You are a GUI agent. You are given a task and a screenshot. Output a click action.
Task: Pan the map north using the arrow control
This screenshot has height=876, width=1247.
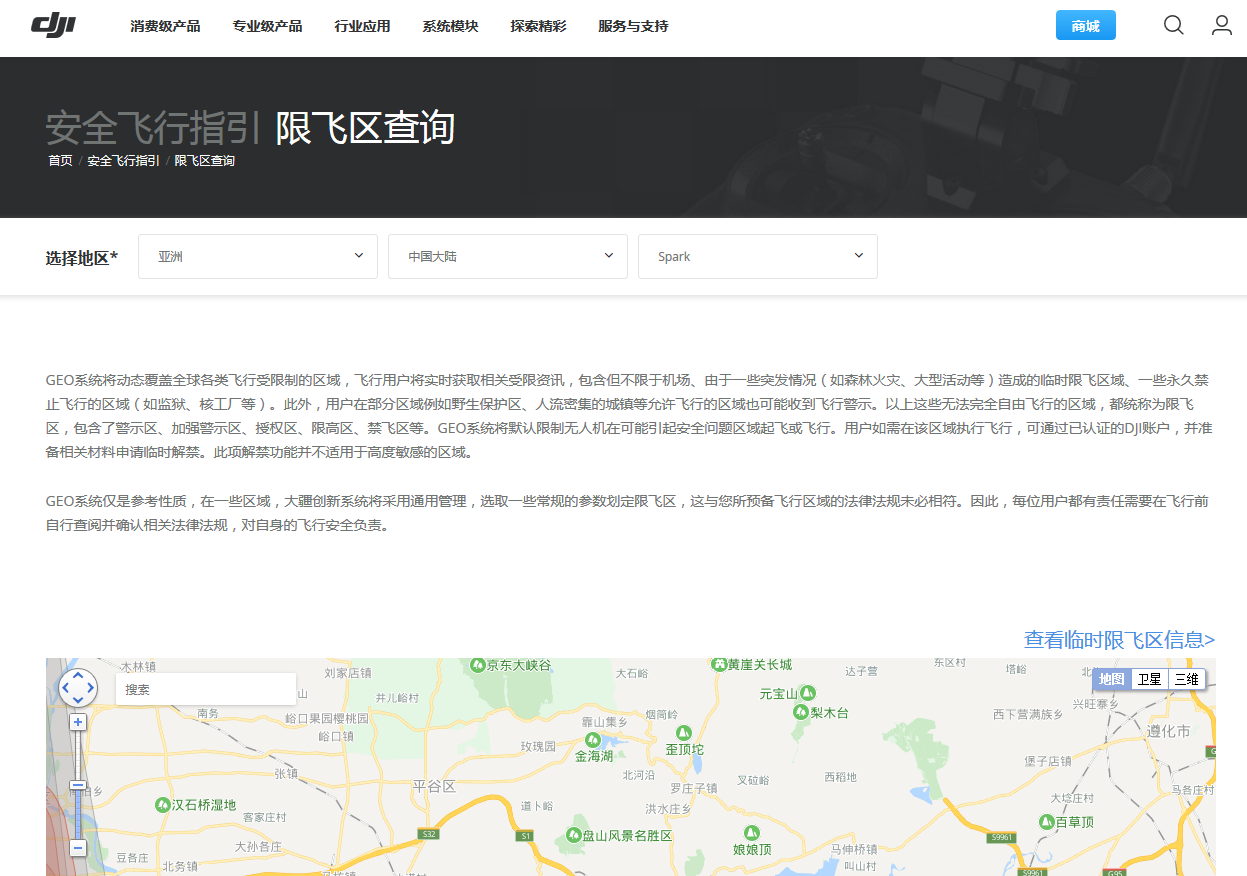tap(78, 677)
